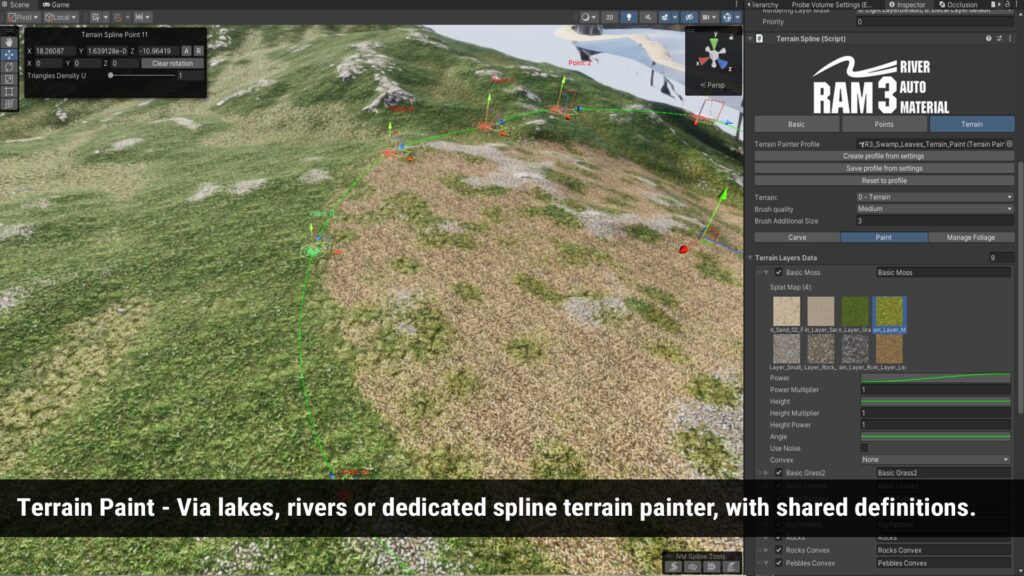Select the Rotate tool
The image size is (1024, 576).
[10, 67]
